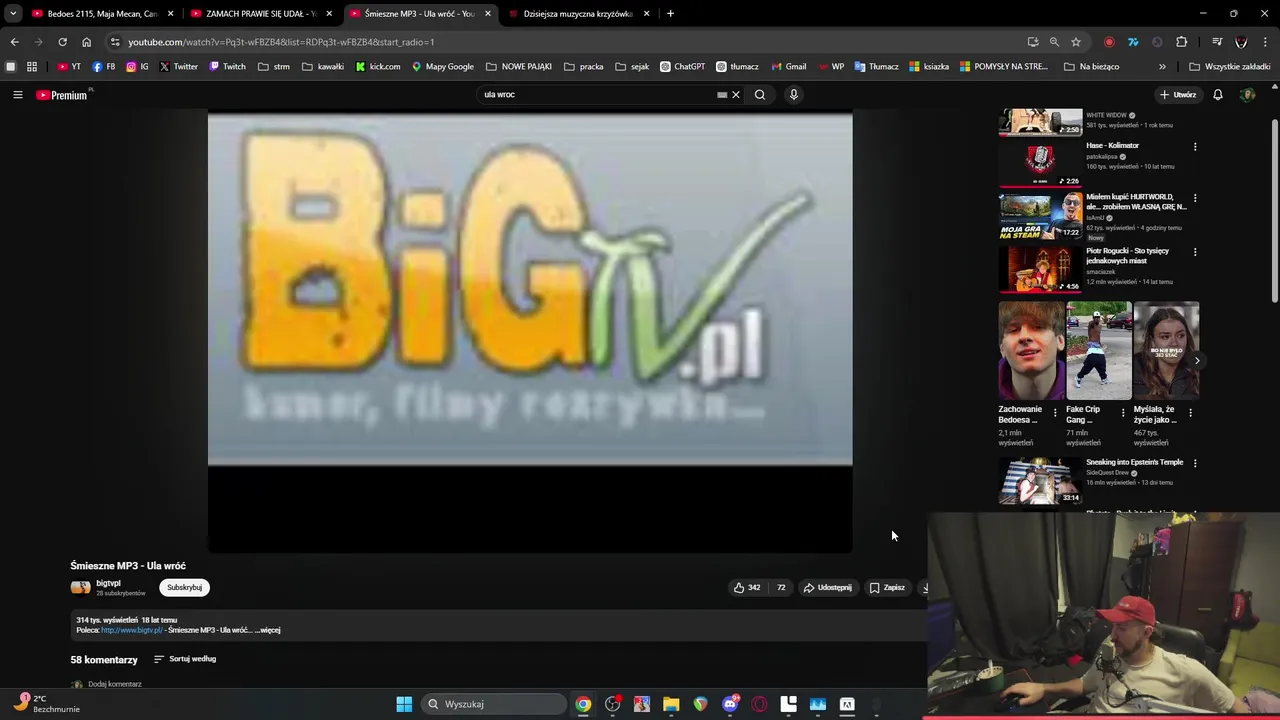The width and height of the screenshot is (1280, 720).
Task: Click the Dodaj komentarz comment field
Action: point(115,684)
